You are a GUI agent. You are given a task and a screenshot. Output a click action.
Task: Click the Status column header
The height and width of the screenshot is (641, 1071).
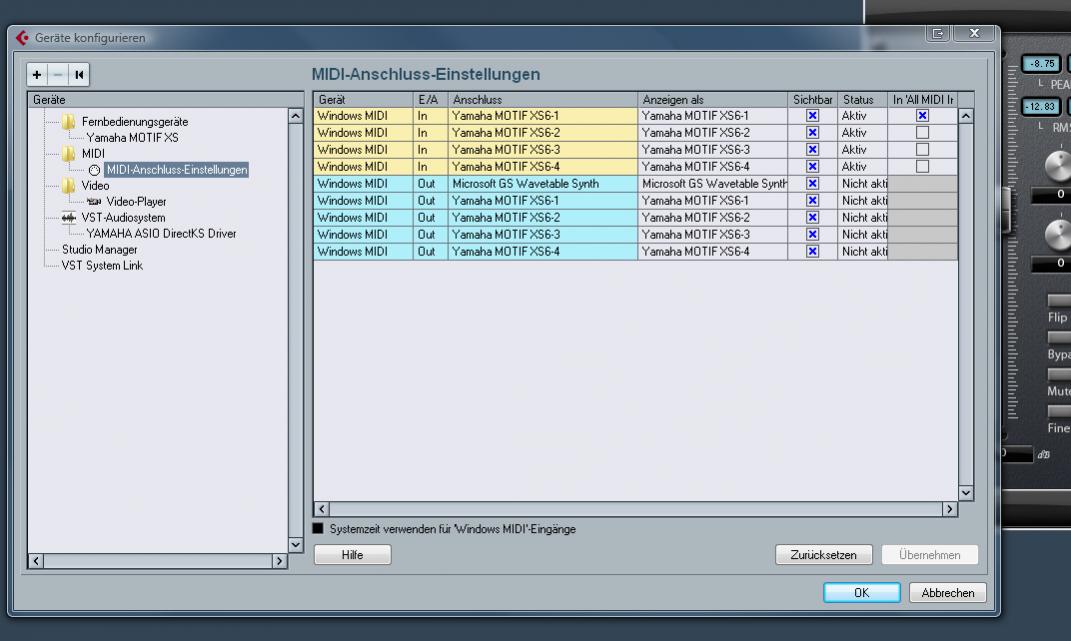click(862, 100)
